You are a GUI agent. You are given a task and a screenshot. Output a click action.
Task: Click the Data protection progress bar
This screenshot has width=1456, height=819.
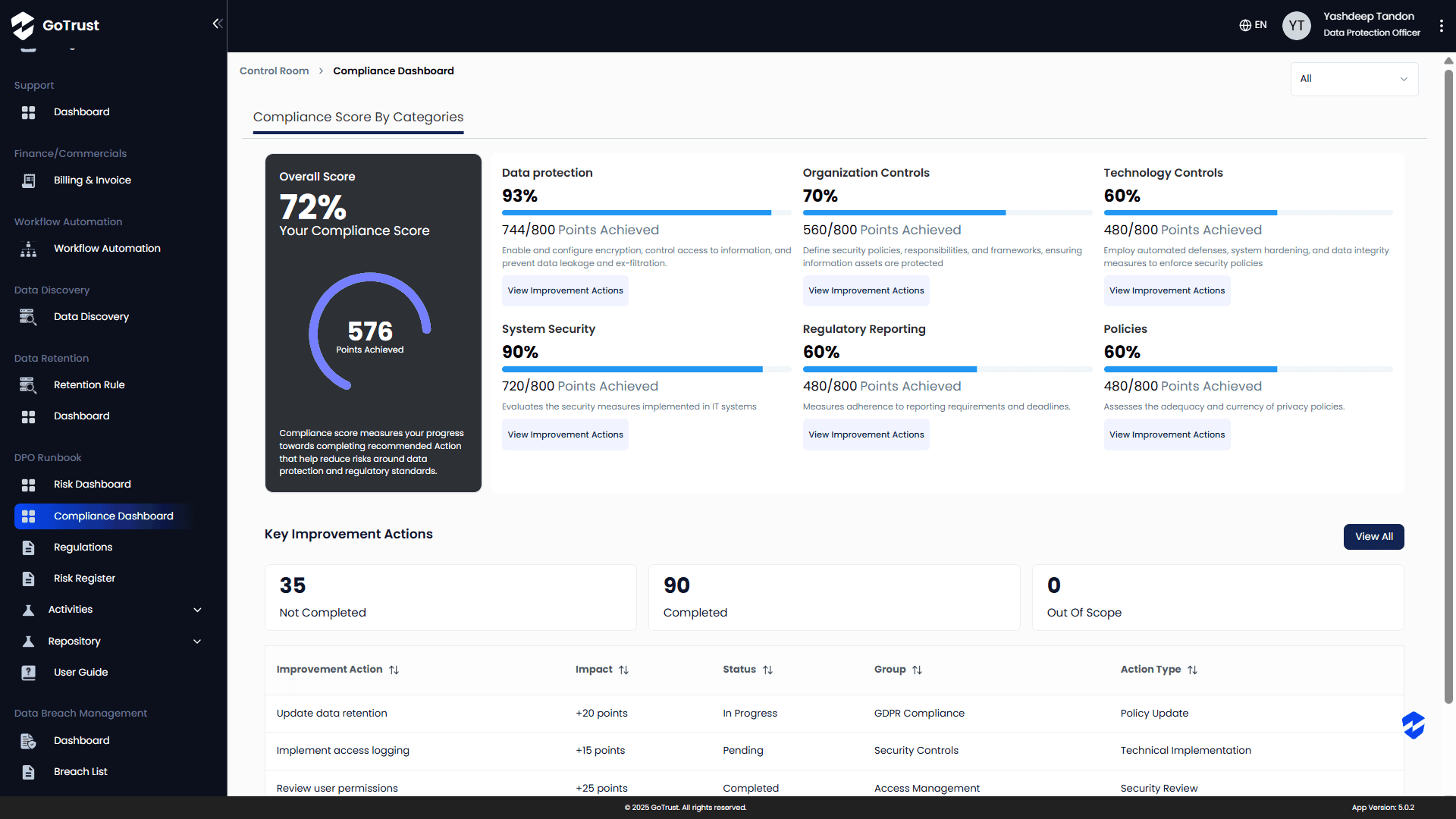[x=646, y=213]
